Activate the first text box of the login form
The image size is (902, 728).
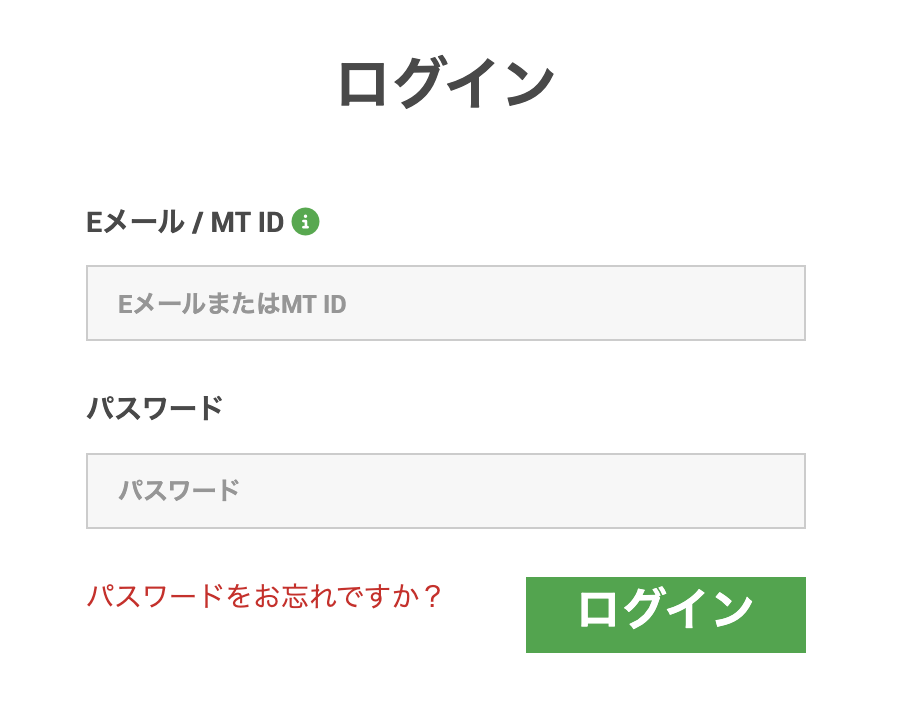pos(446,303)
